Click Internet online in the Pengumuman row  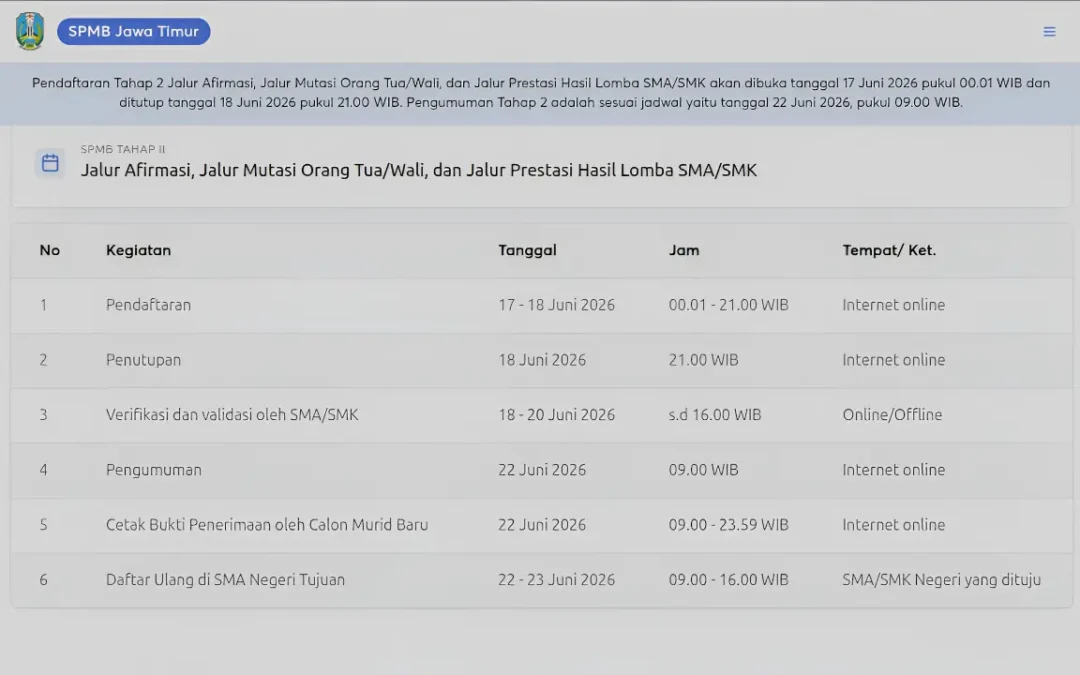pos(893,470)
